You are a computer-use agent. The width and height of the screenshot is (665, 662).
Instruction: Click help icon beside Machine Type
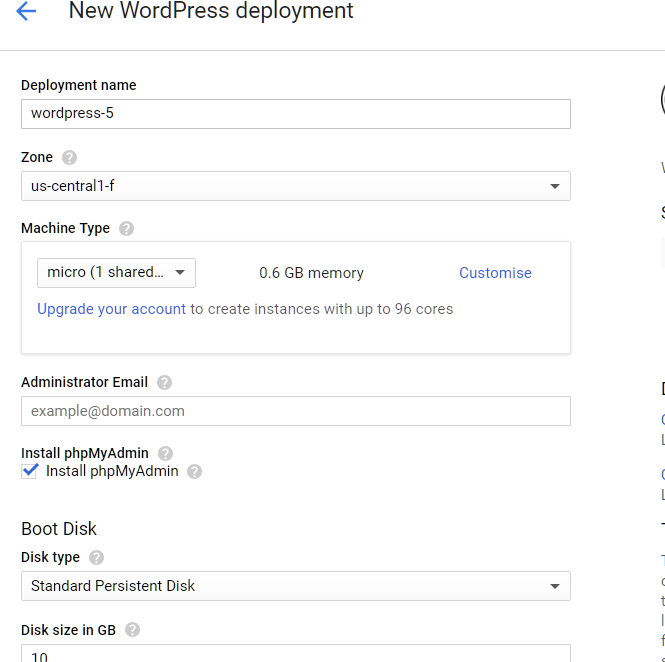point(126,229)
